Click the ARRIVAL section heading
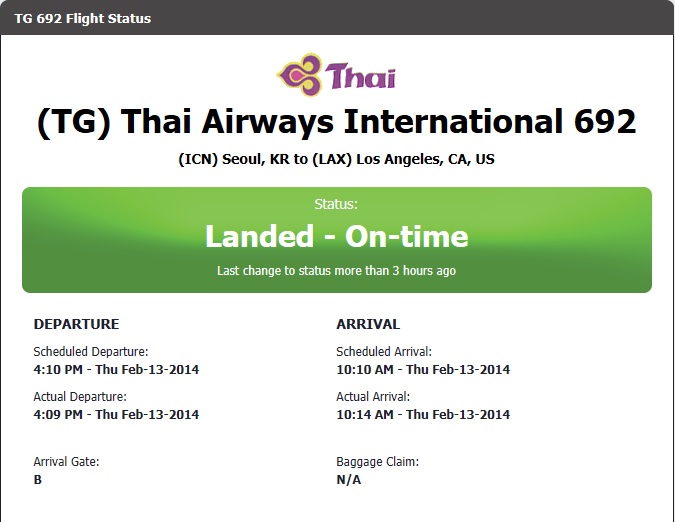This screenshot has width=675, height=522. (x=368, y=324)
